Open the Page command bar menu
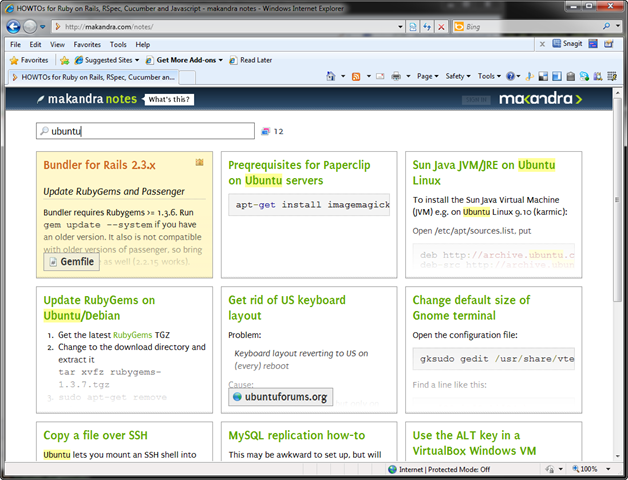 [x=427, y=76]
